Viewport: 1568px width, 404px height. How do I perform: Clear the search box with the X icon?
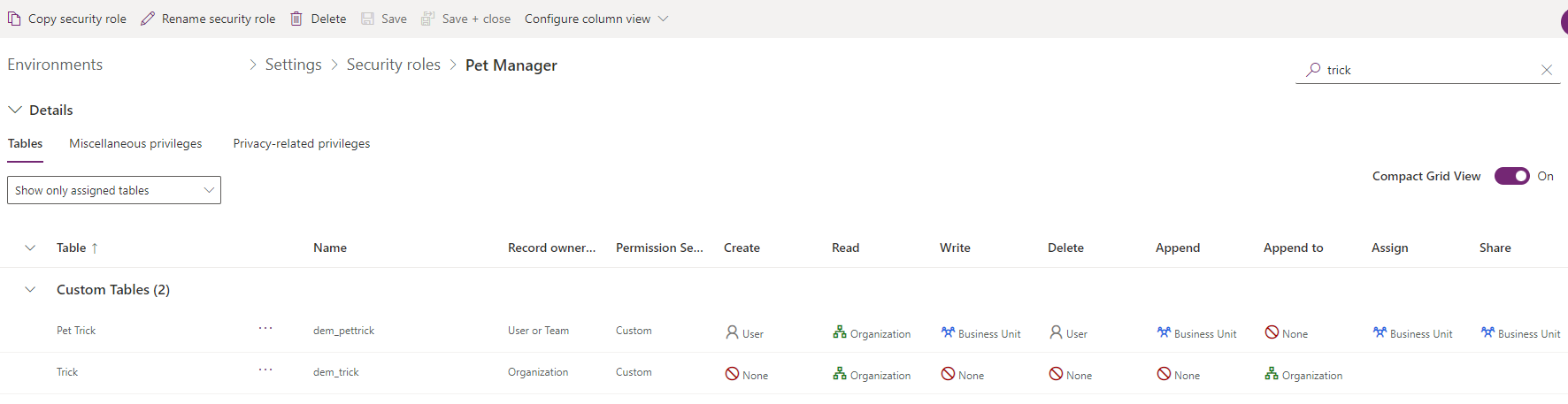point(1546,70)
